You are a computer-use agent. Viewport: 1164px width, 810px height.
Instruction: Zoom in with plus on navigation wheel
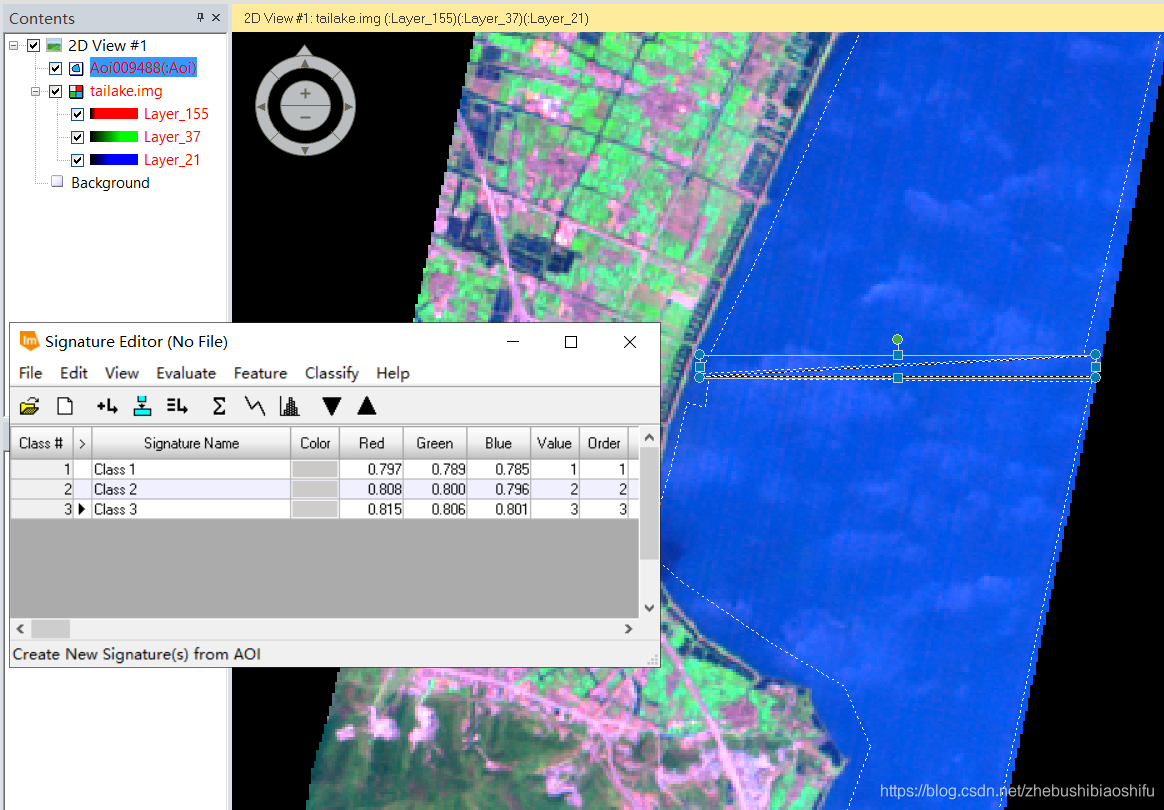tap(305, 94)
